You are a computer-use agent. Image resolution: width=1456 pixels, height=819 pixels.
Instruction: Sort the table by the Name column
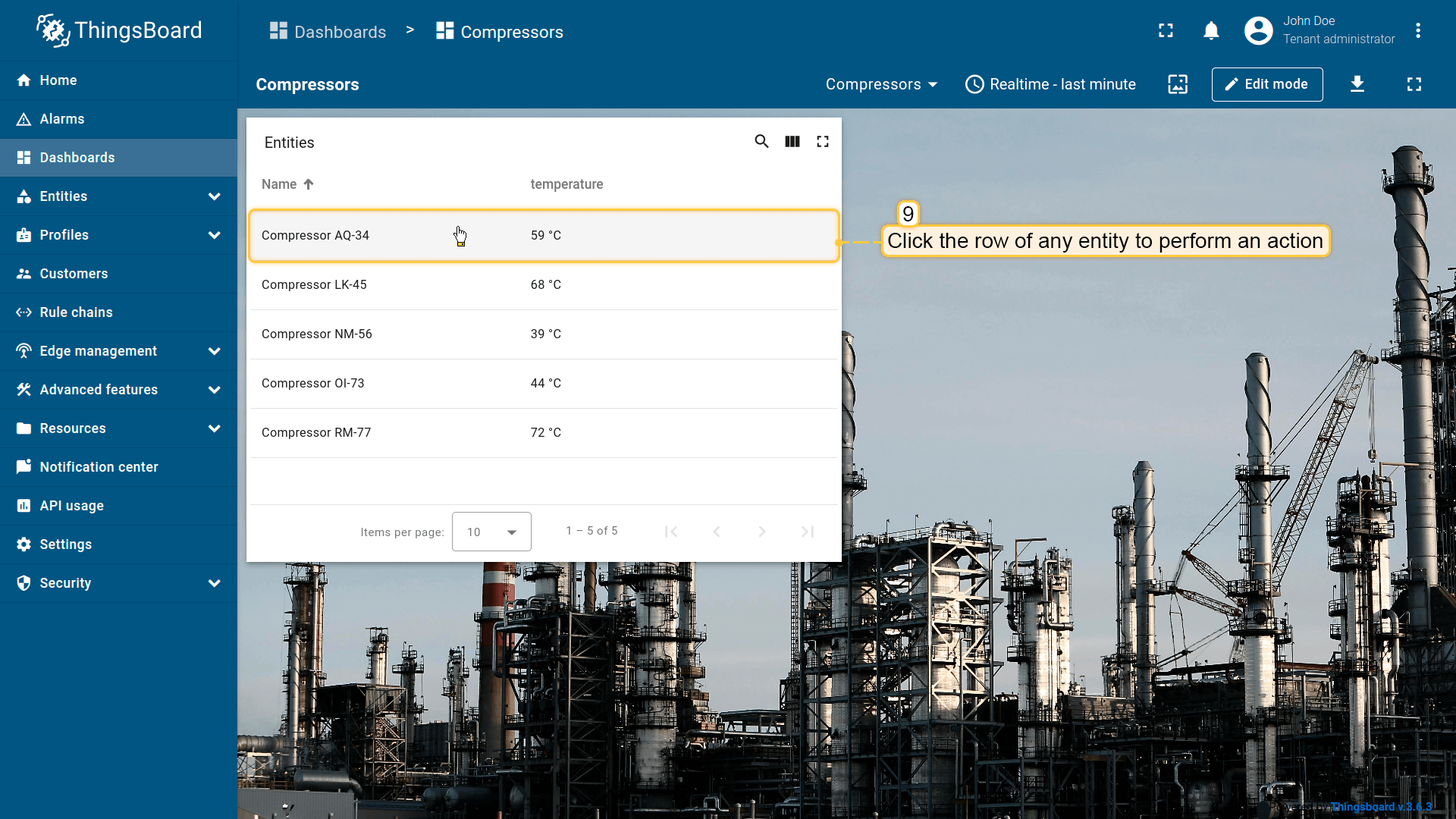point(280,184)
